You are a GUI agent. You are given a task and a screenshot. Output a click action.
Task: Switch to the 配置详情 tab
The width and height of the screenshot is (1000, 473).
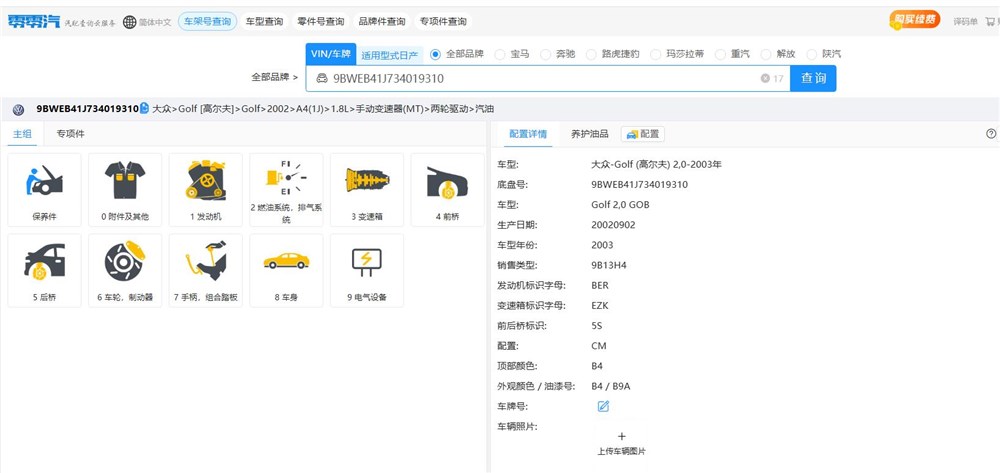point(528,134)
